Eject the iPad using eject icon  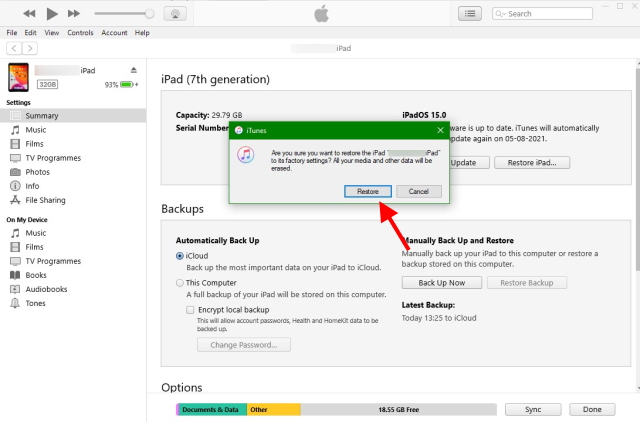[133, 70]
